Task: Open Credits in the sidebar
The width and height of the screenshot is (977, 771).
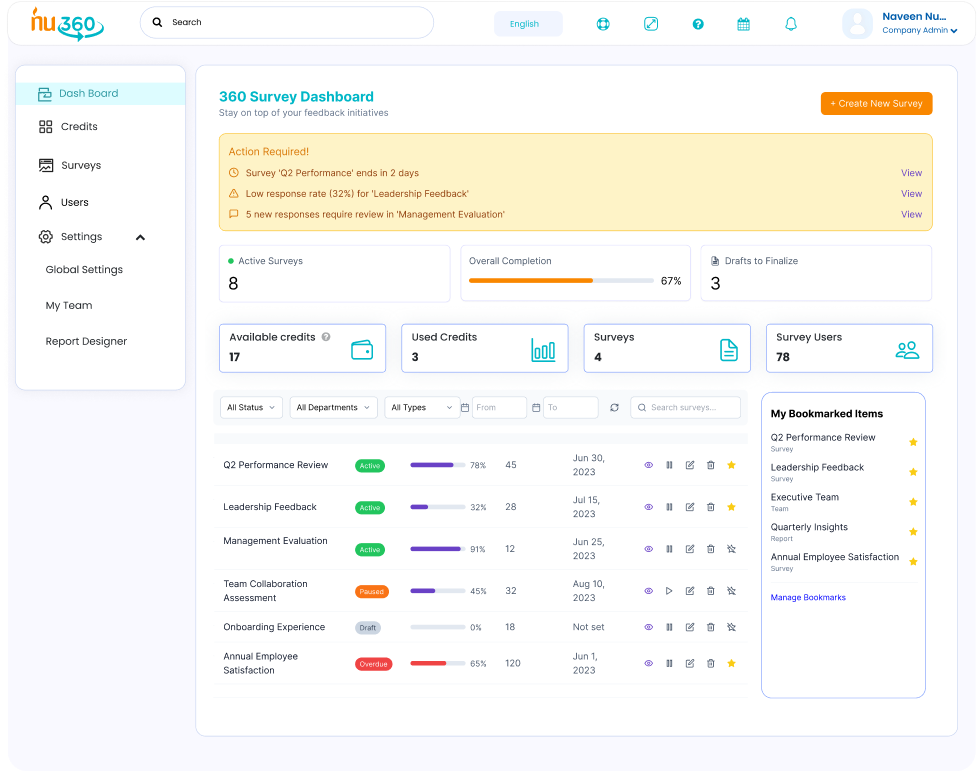Action: pyautogui.click(x=79, y=127)
